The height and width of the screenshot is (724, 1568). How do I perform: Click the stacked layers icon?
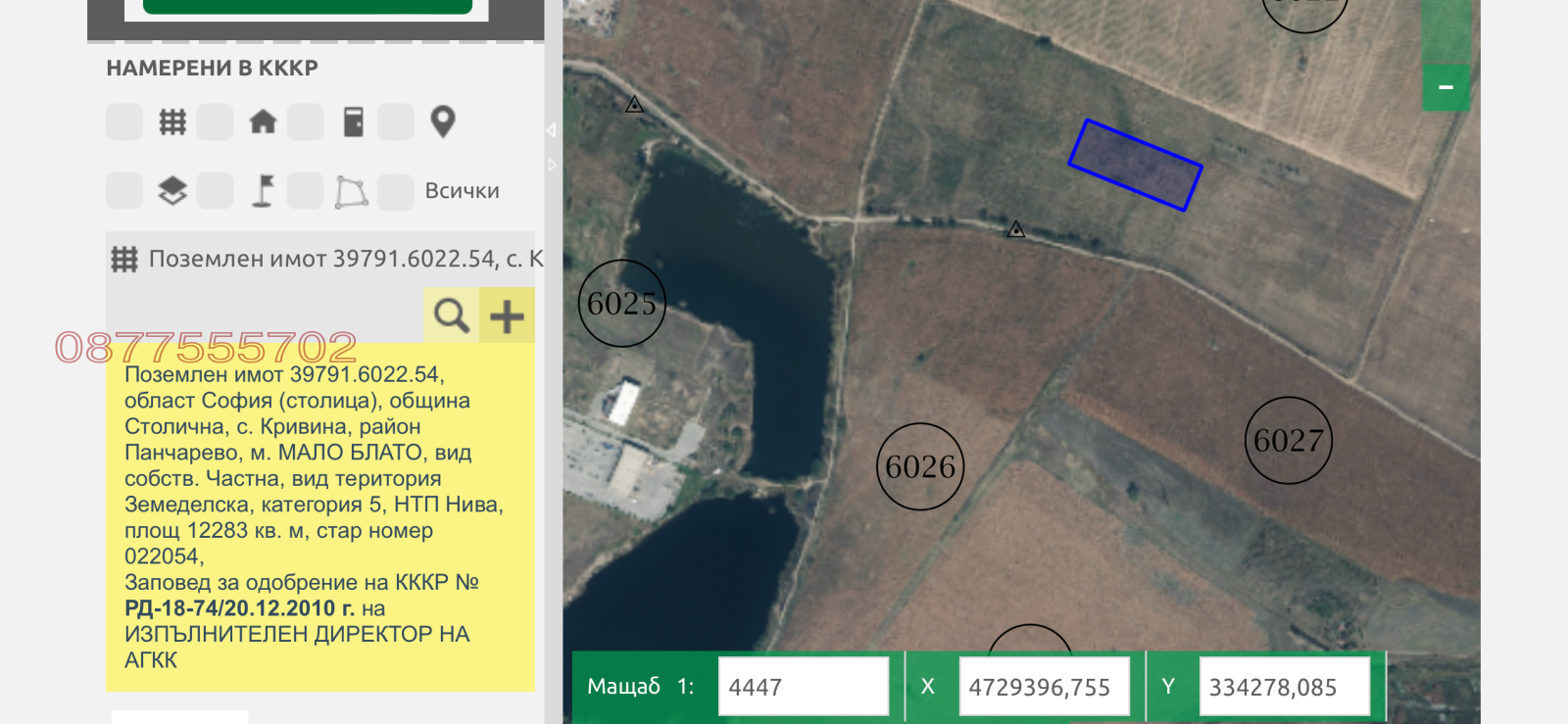[172, 191]
